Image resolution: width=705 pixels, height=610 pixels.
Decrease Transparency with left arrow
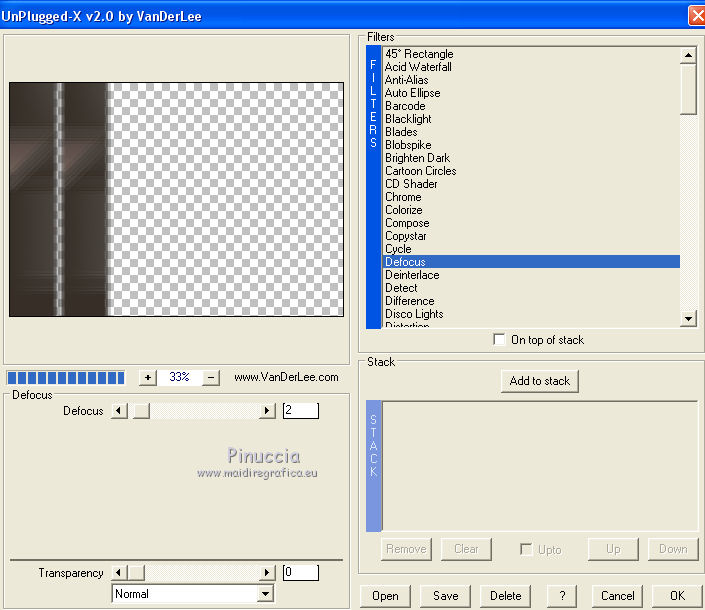tap(119, 572)
